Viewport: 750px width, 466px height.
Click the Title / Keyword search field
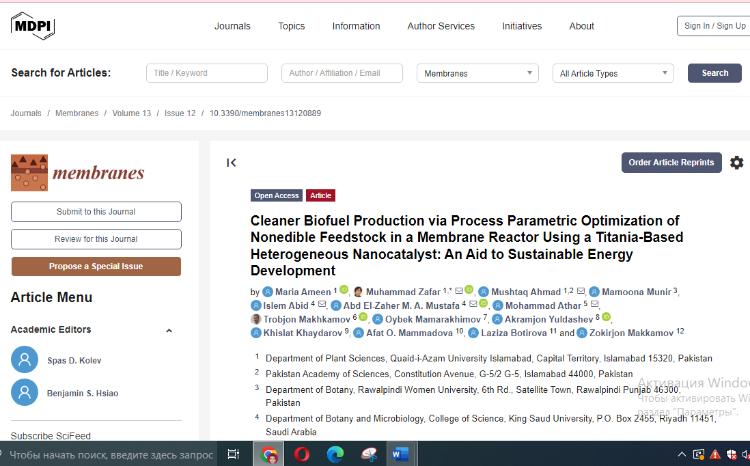point(207,73)
